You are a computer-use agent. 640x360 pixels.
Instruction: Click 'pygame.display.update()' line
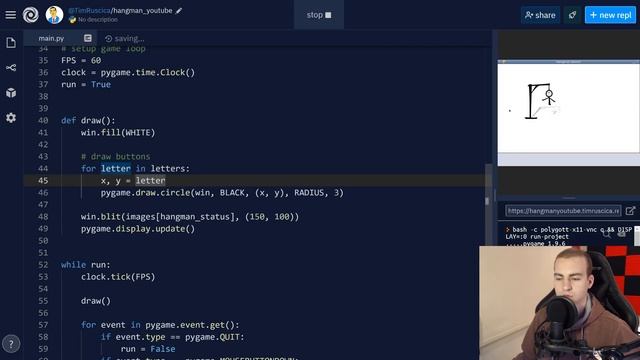coord(138,229)
